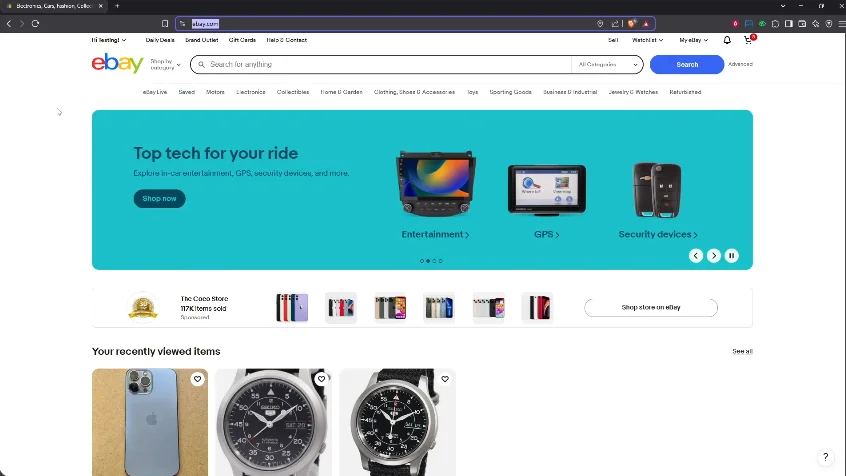Click the blue Search button
Screen dimensions: 846x476
(x=687, y=64)
